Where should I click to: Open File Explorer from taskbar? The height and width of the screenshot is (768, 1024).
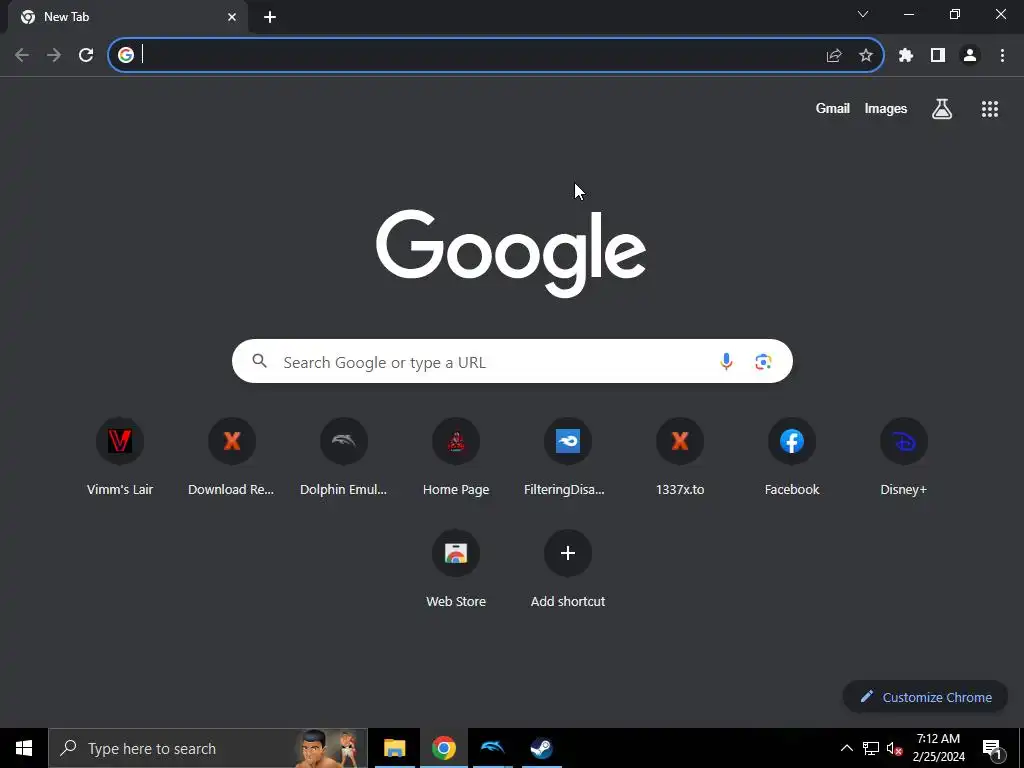click(394, 748)
